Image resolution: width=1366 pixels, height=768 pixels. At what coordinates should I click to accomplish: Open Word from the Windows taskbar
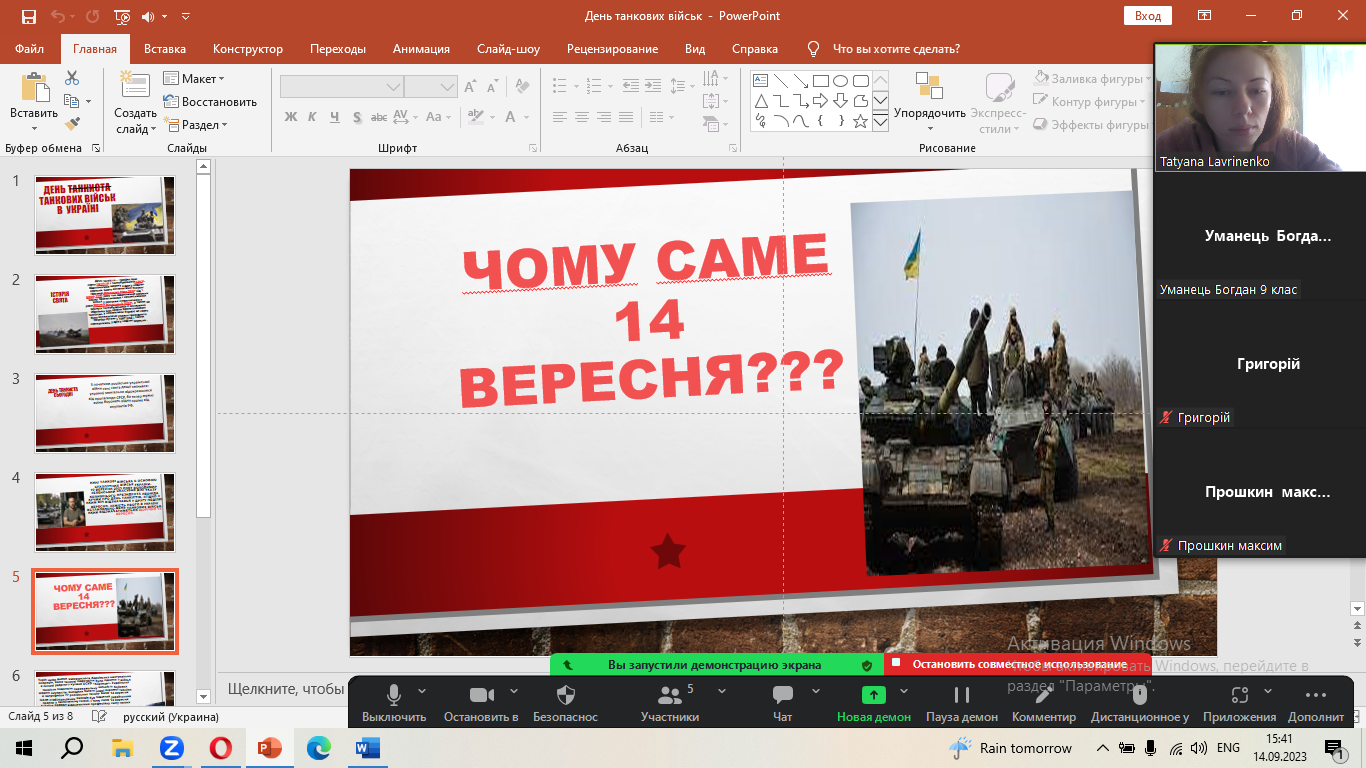pos(366,747)
